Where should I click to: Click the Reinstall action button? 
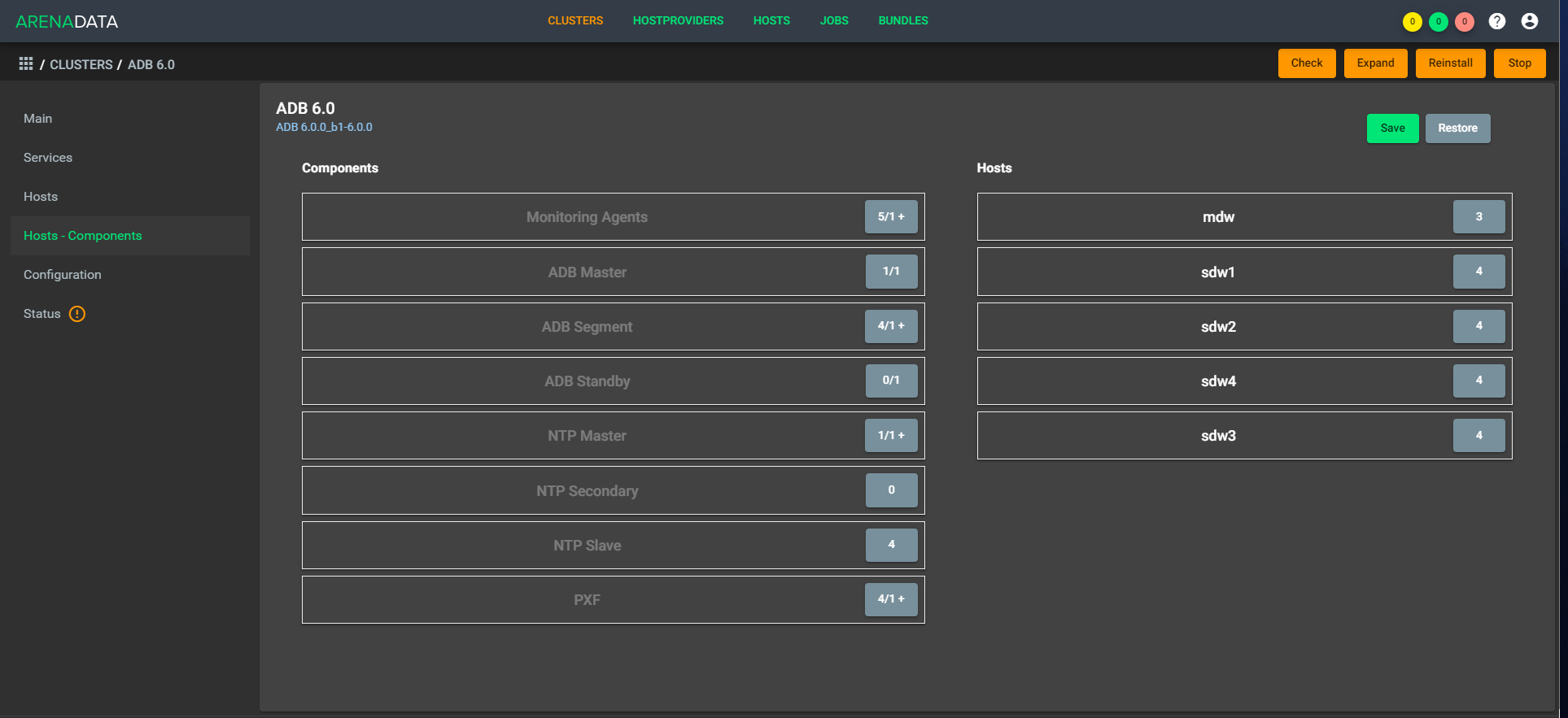click(x=1451, y=63)
